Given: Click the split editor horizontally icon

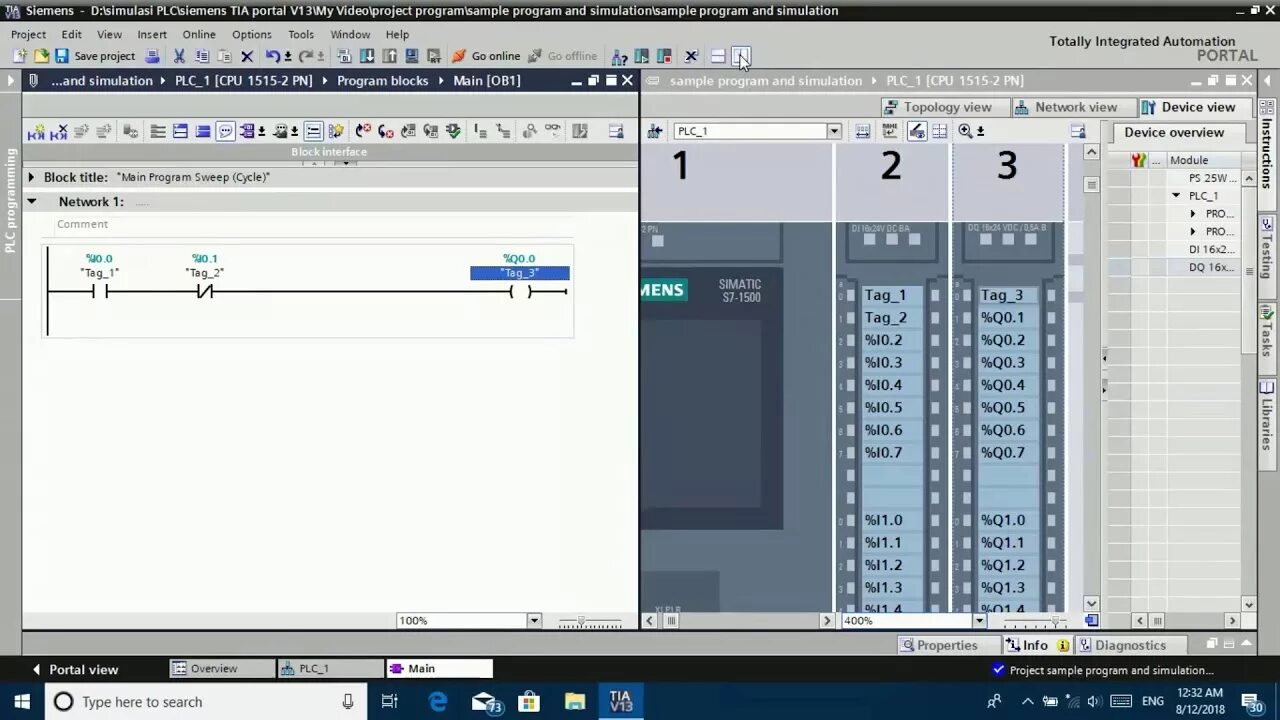Looking at the screenshot, I should (718, 57).
